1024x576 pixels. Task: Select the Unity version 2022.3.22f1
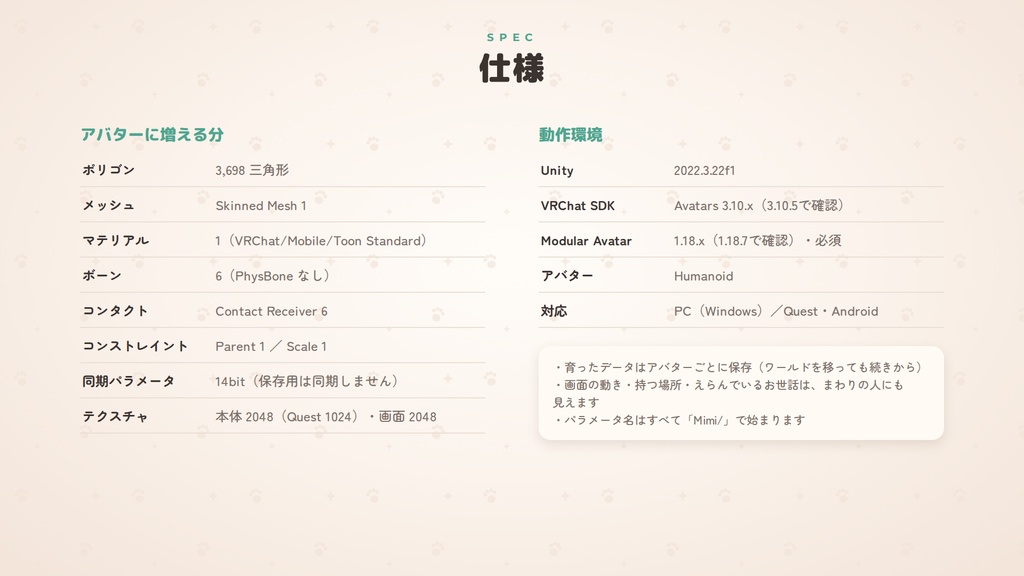[704, 170]
